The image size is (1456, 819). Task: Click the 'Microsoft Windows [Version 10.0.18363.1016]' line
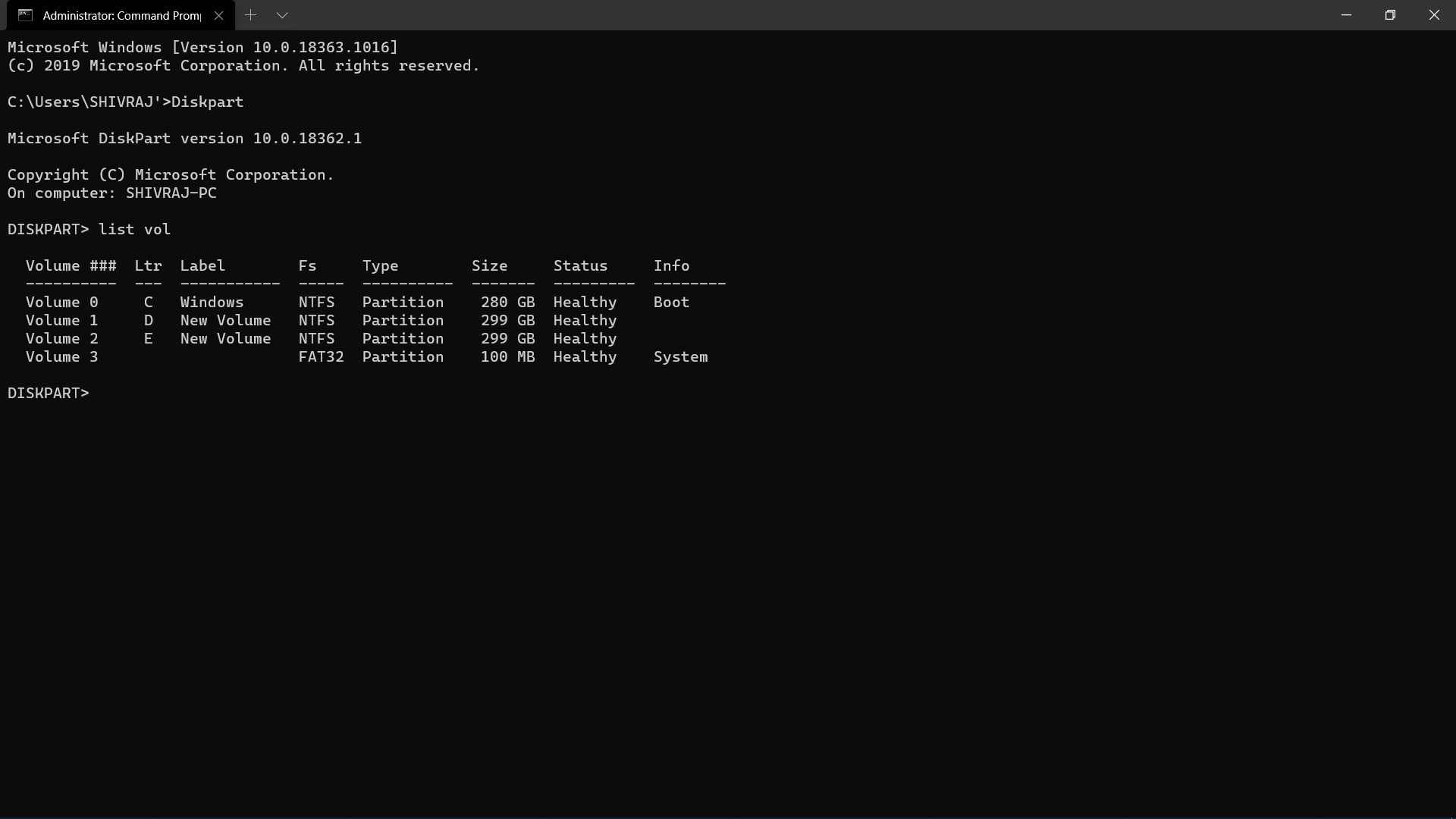202,47
